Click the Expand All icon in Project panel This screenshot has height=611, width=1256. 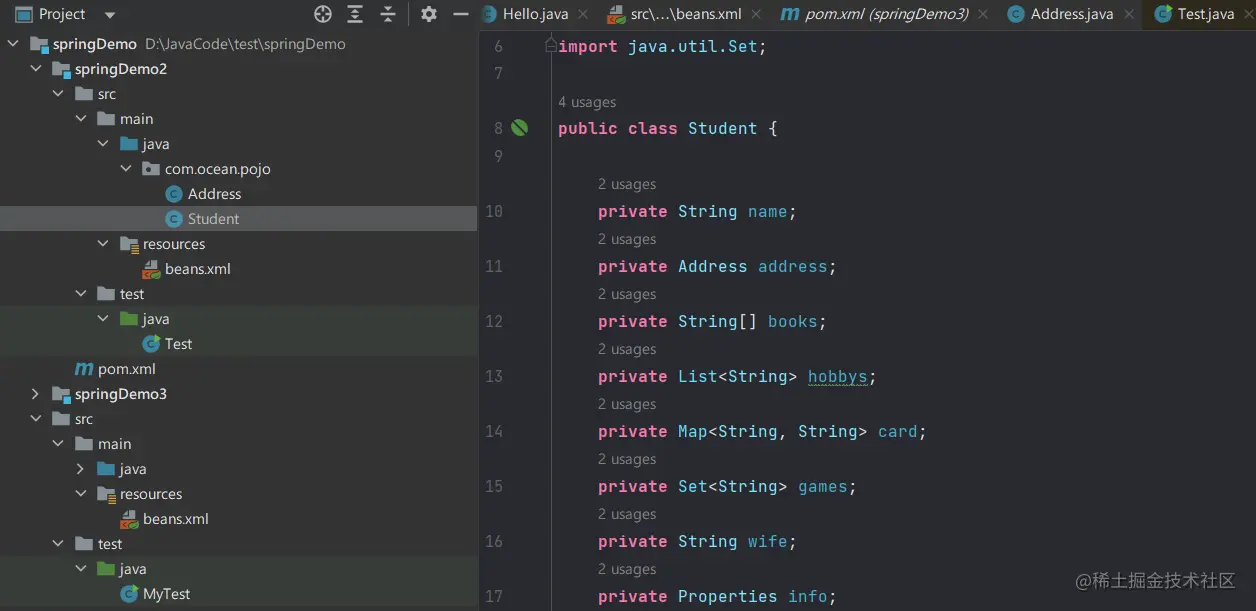point(355,14)
